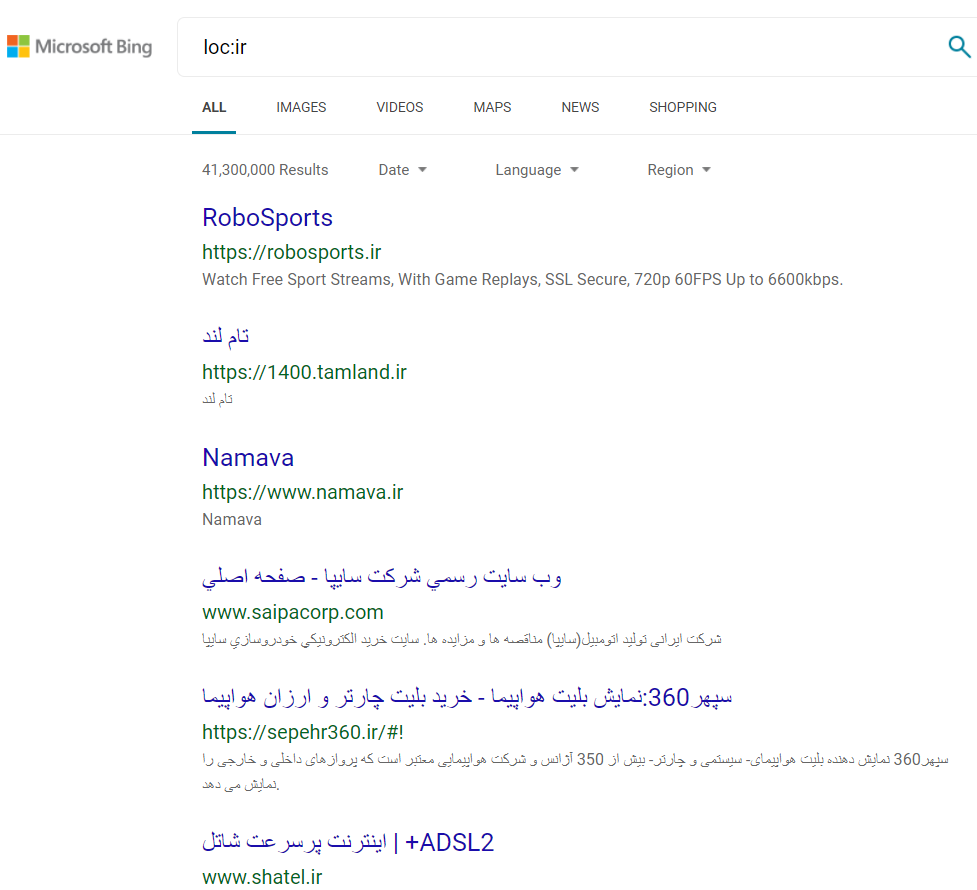This screenshot has height=890, width=977.
Task: Click the magnifier search icon
Action: [959, 47]
